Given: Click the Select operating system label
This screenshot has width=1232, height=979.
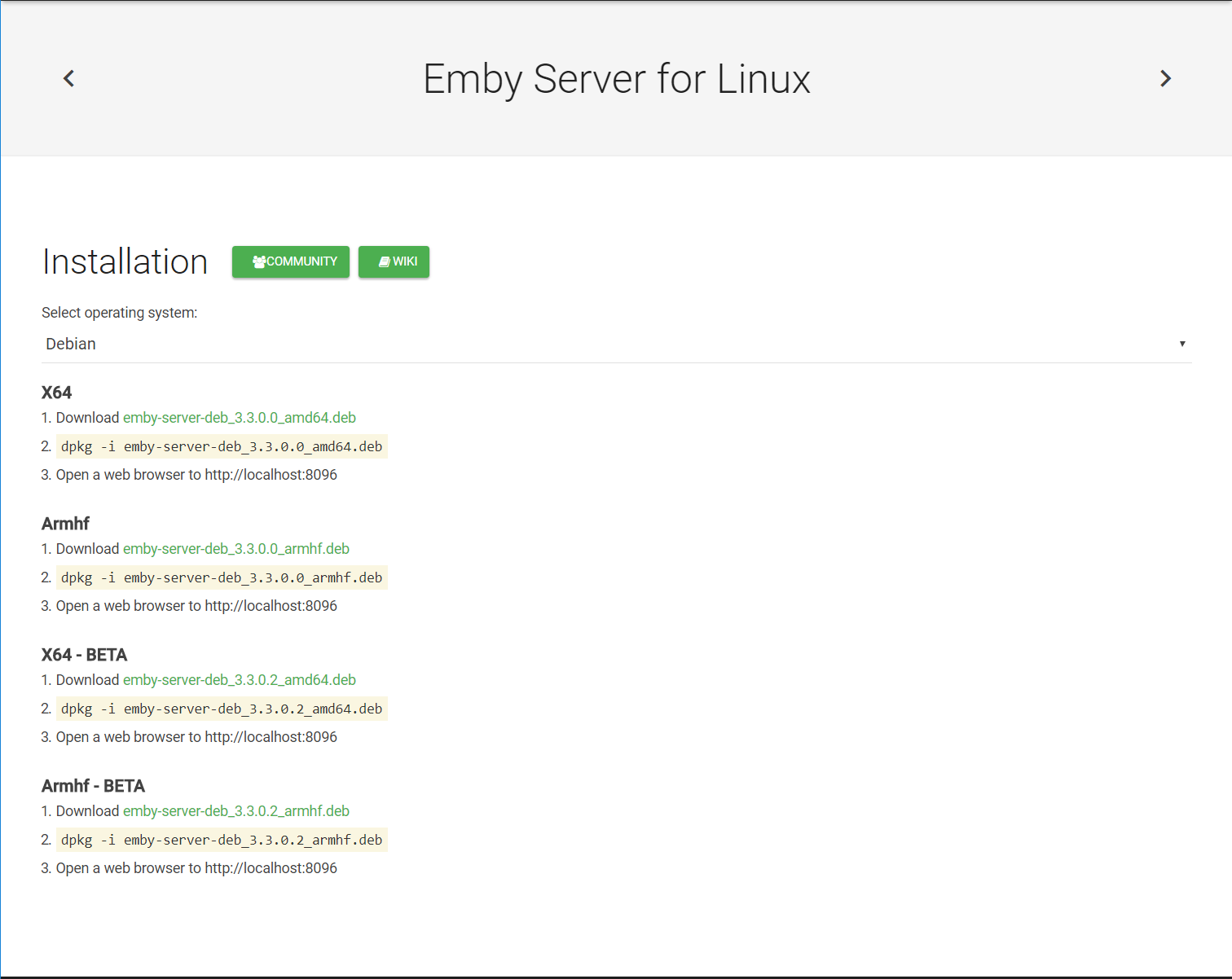Looking at the screenshot, I should click(120, 313).
